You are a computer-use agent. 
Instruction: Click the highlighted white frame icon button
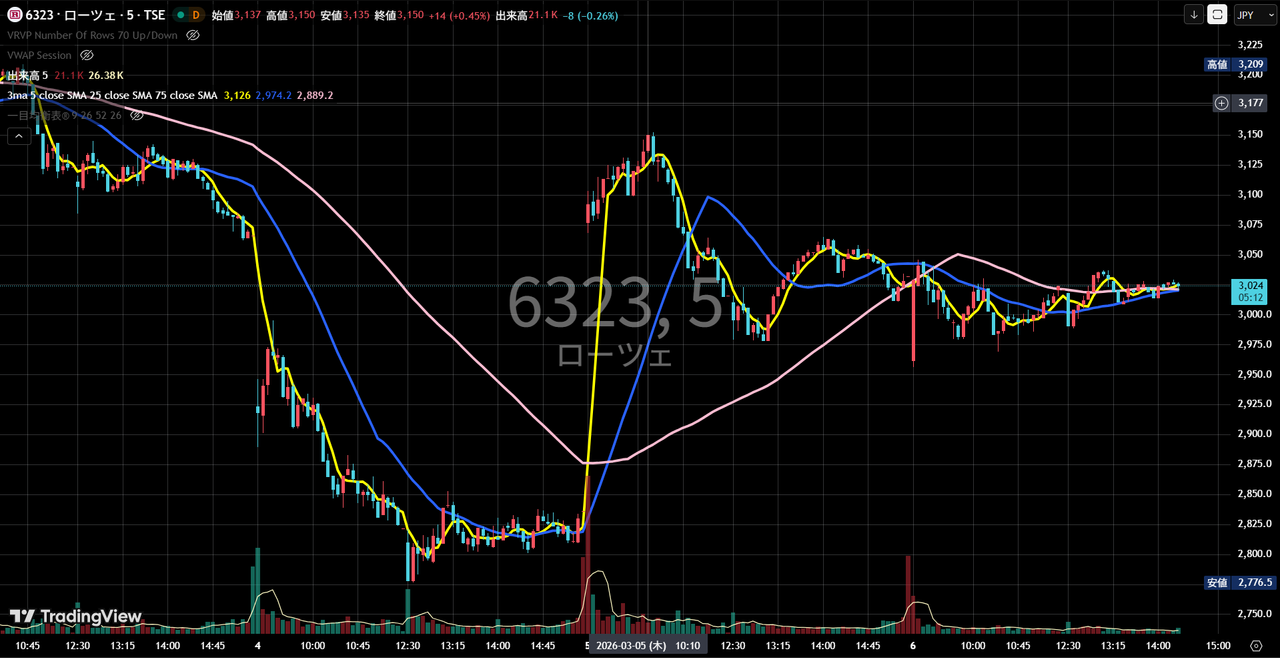[1218, 14]
